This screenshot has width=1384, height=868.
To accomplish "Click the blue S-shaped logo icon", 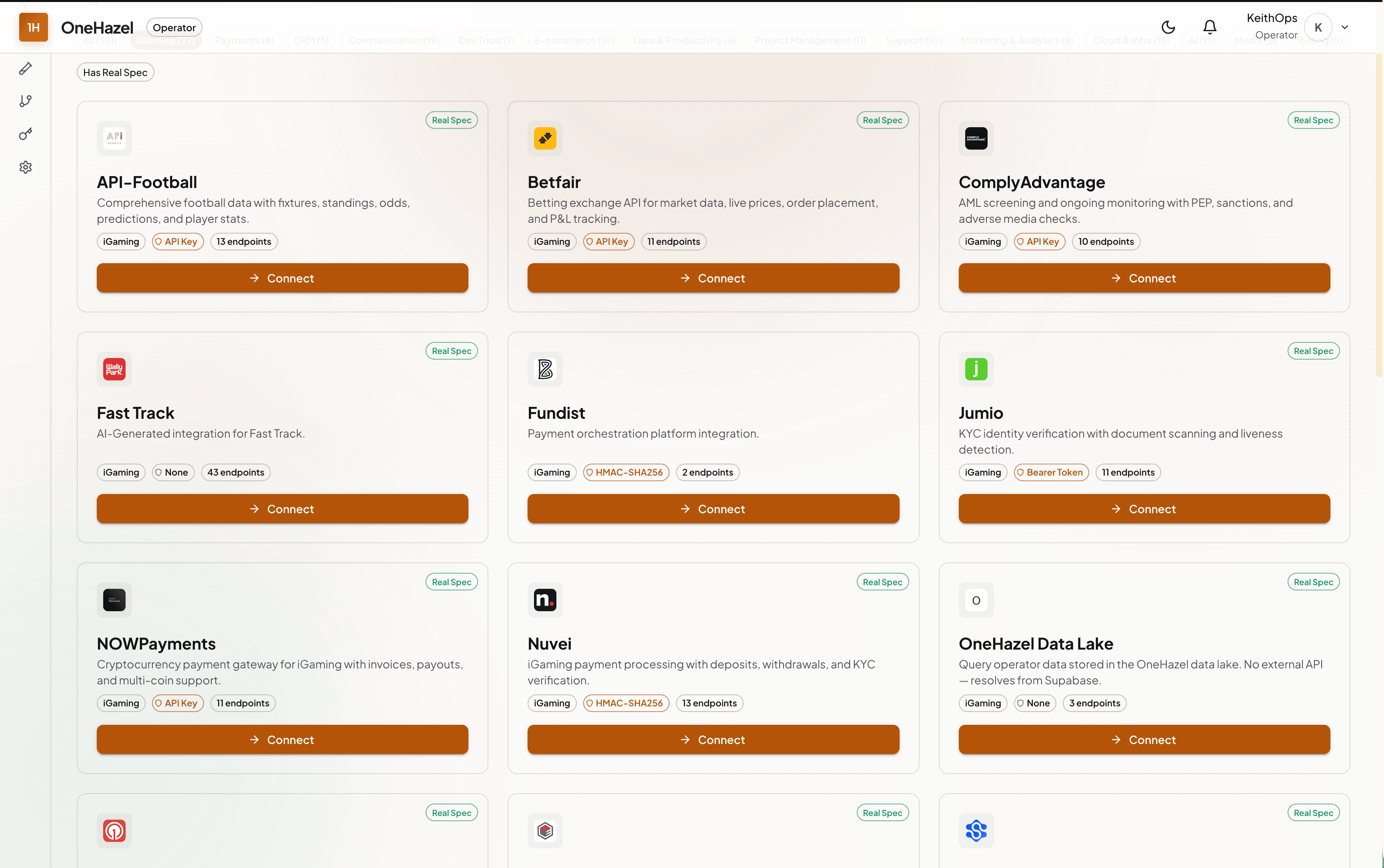I will (x=976, y=831).
